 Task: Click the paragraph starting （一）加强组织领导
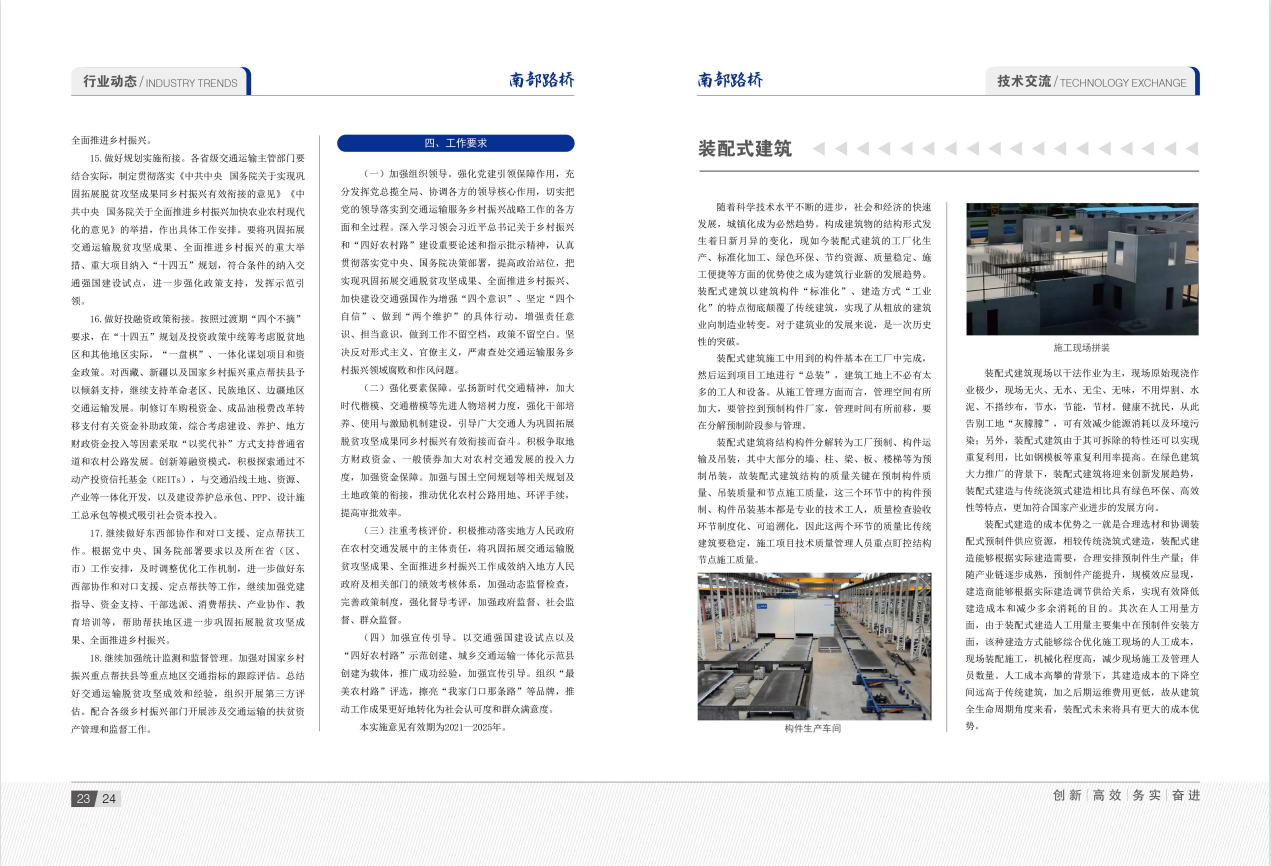[x=456, y=271]
